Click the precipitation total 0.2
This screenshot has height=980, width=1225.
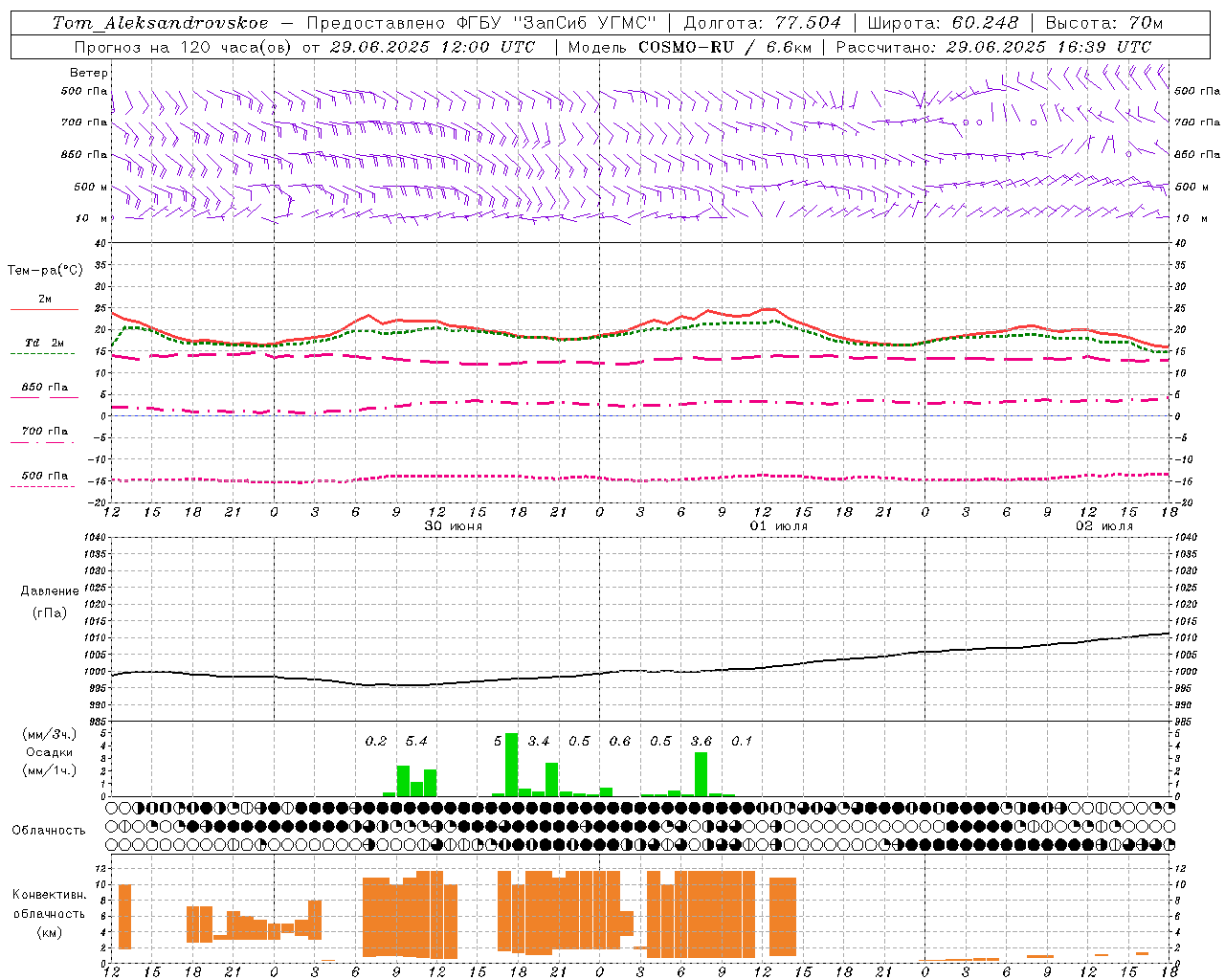(376, 741)
